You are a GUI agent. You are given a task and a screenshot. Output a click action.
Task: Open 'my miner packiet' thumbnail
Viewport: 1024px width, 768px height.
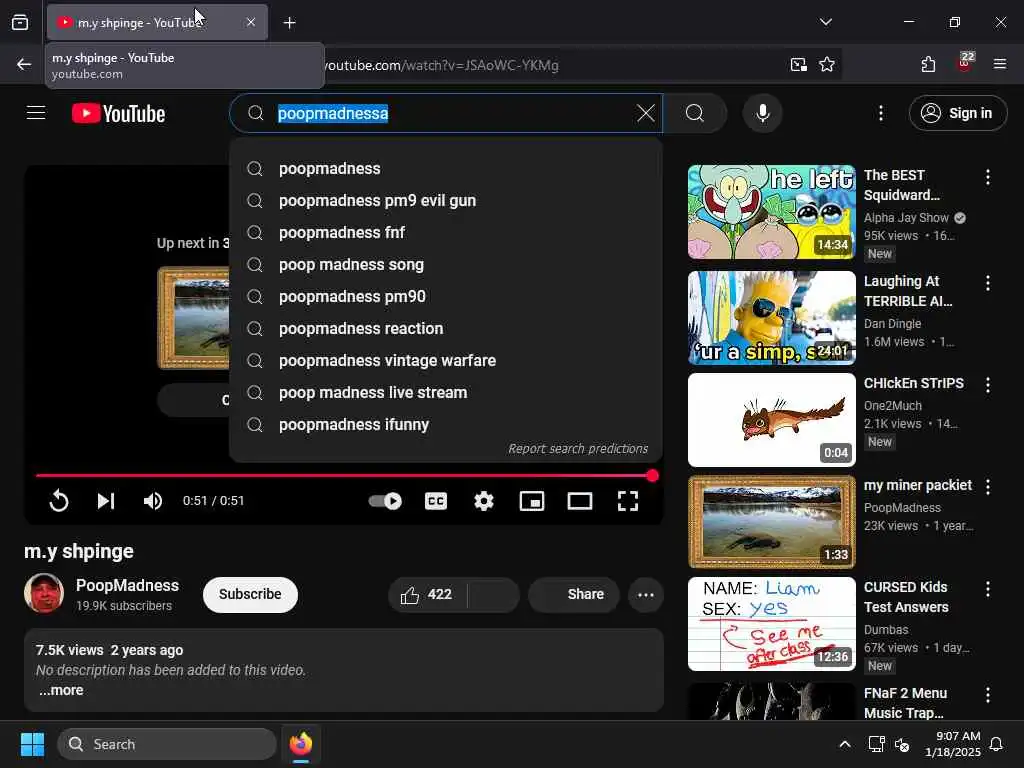coord(771,522)
